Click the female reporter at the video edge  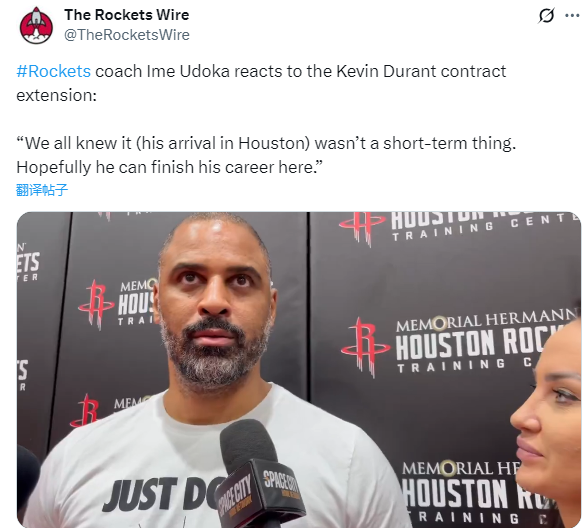549,422
